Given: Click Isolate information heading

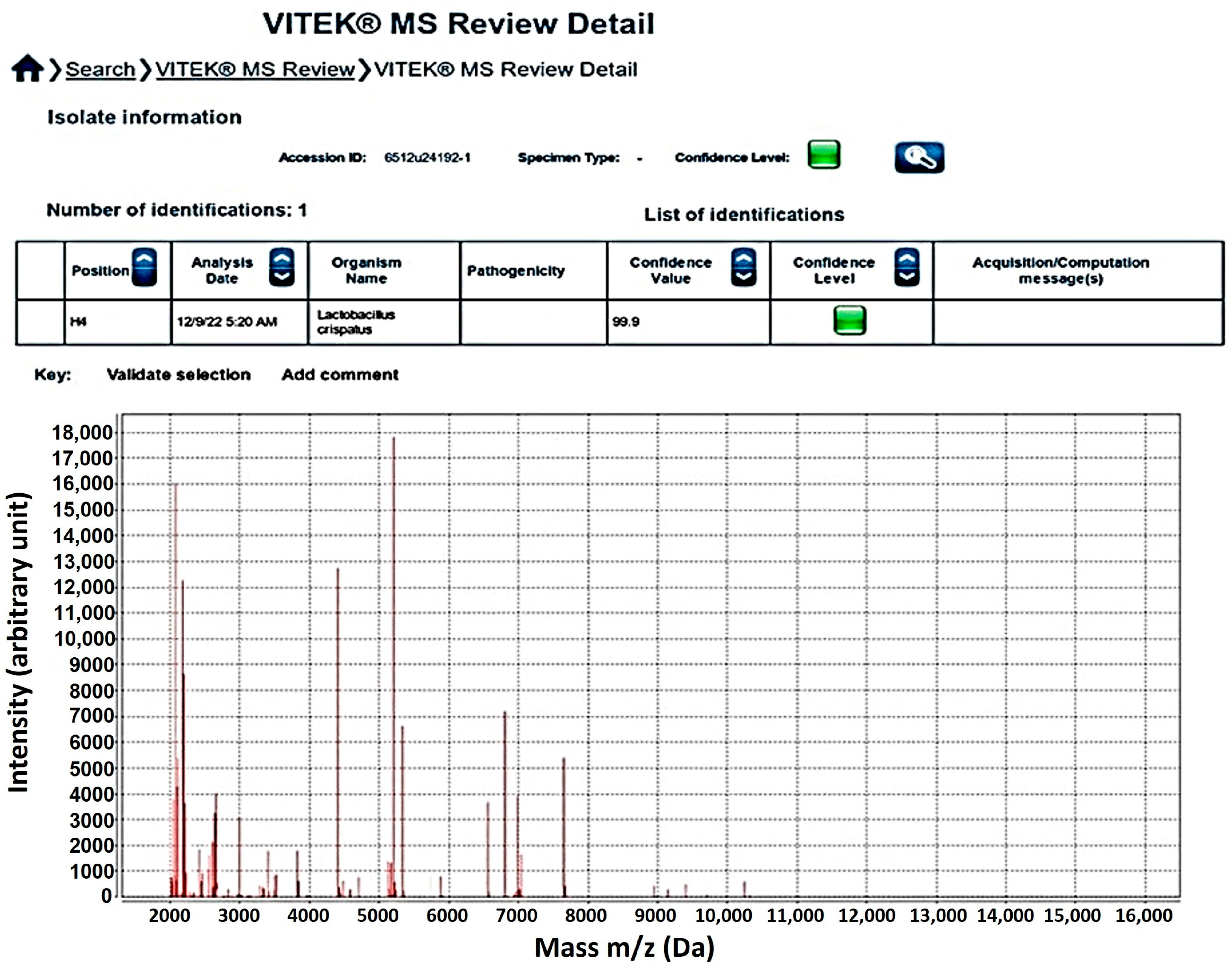Looking at the screenshot, I should point(144,117).
